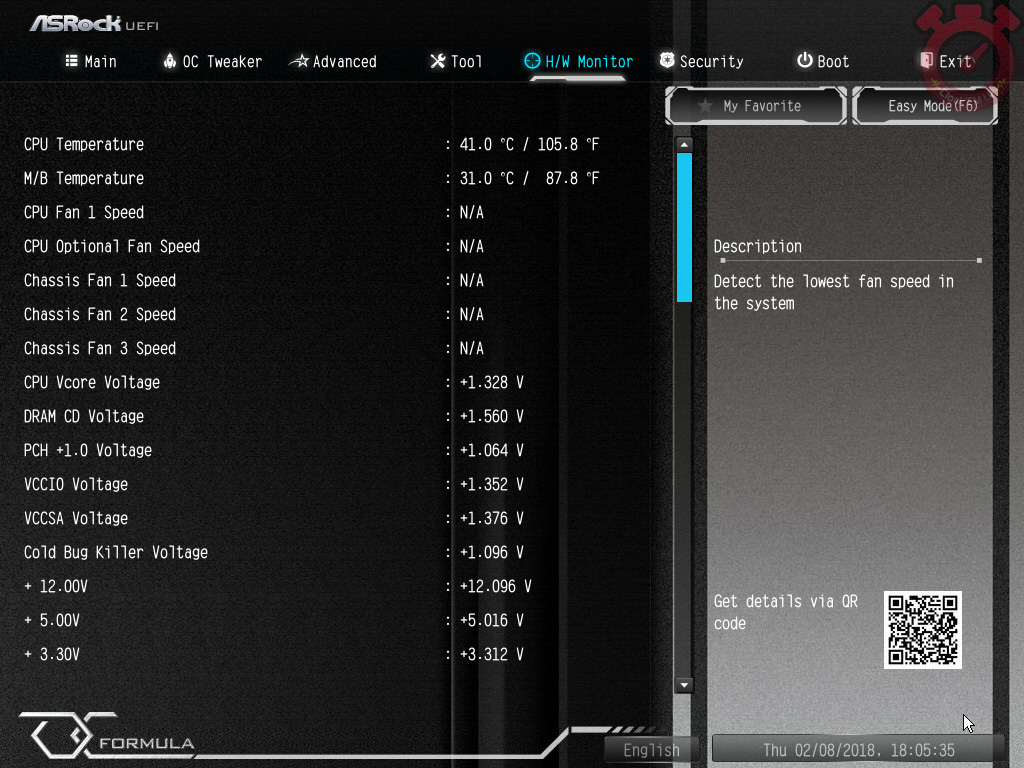This screenshot has width=1024, height=768.
Task: Click the Boot power icon
Action: click(804, 61)
